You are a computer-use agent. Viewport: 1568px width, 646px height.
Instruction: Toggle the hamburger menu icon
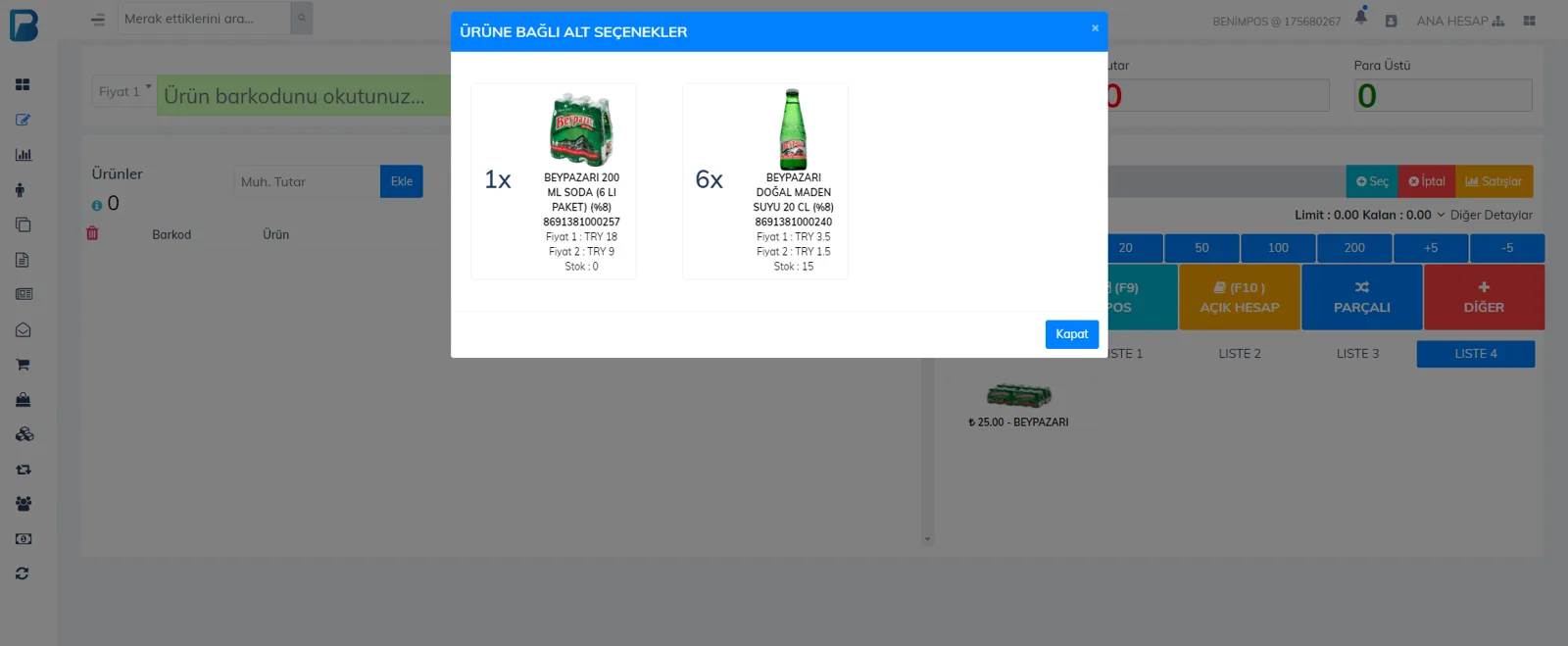pyautogui.click(x=97, y=19)
